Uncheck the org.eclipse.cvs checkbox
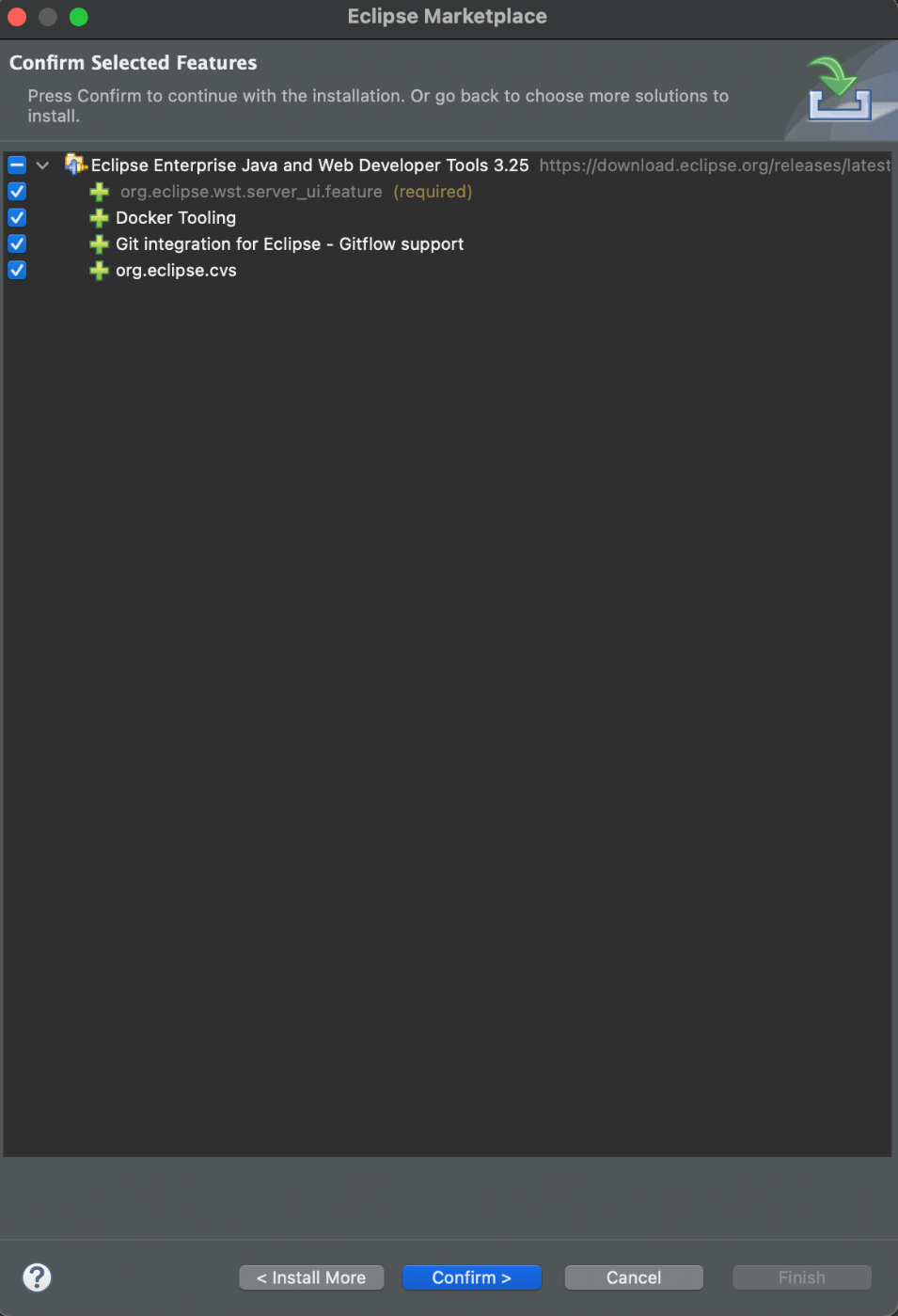The width and height of the screenshot is (898, 1316). pos(17,270)
